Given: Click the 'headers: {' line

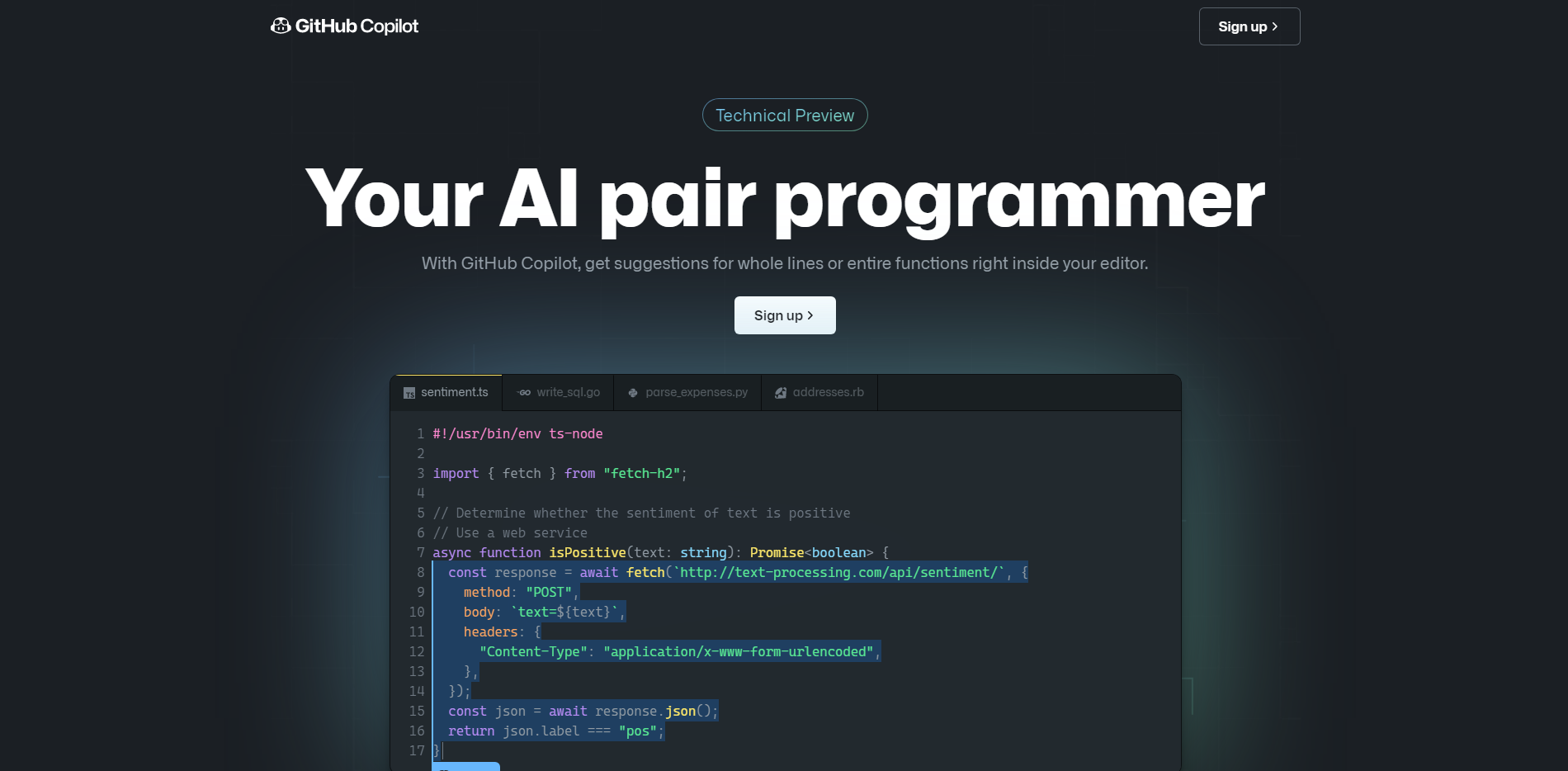Looking at the screenshot, I should point(502,632).
